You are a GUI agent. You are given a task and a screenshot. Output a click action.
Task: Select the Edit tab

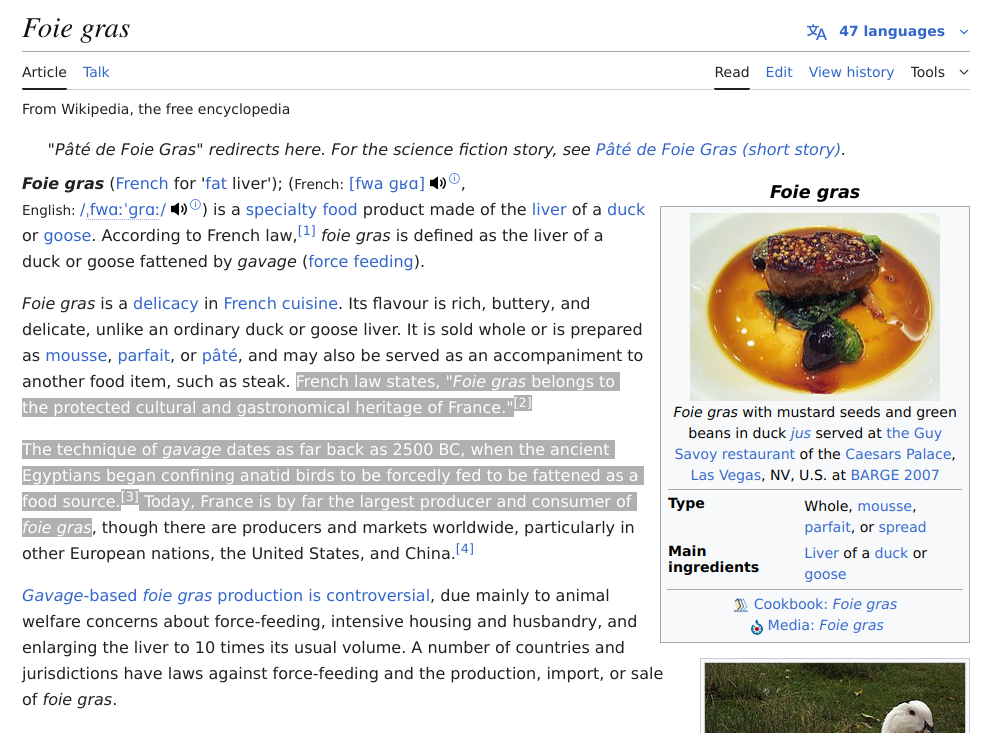click(778, 72)
